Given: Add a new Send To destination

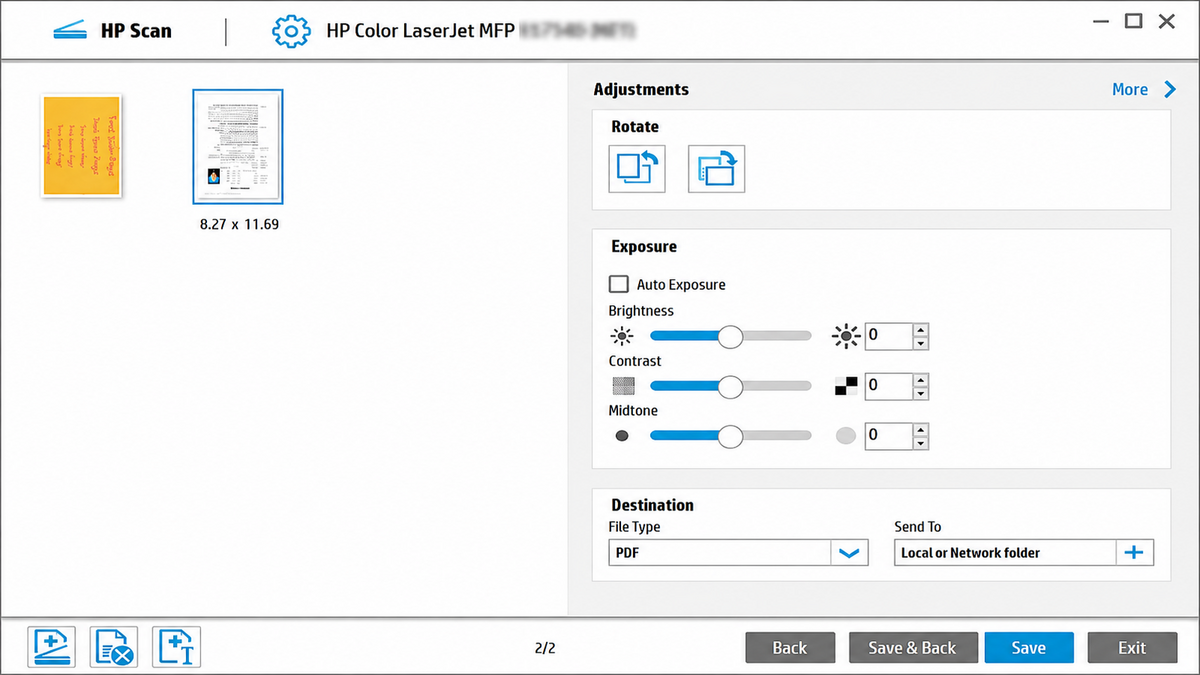Looking at the screenshot, I should point(1134,552).
